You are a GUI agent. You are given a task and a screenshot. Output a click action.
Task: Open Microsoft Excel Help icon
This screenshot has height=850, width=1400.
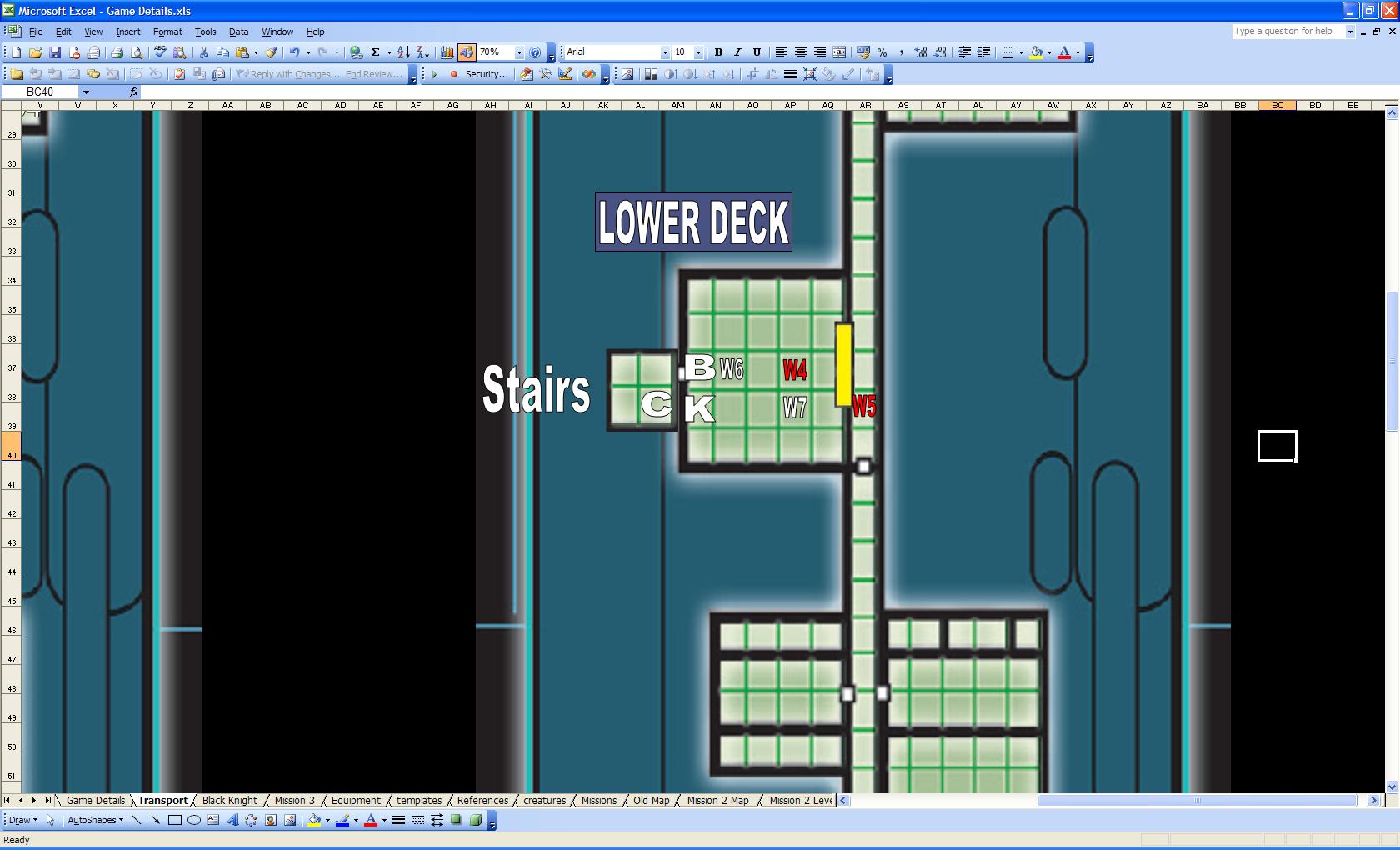pos(536,52)
